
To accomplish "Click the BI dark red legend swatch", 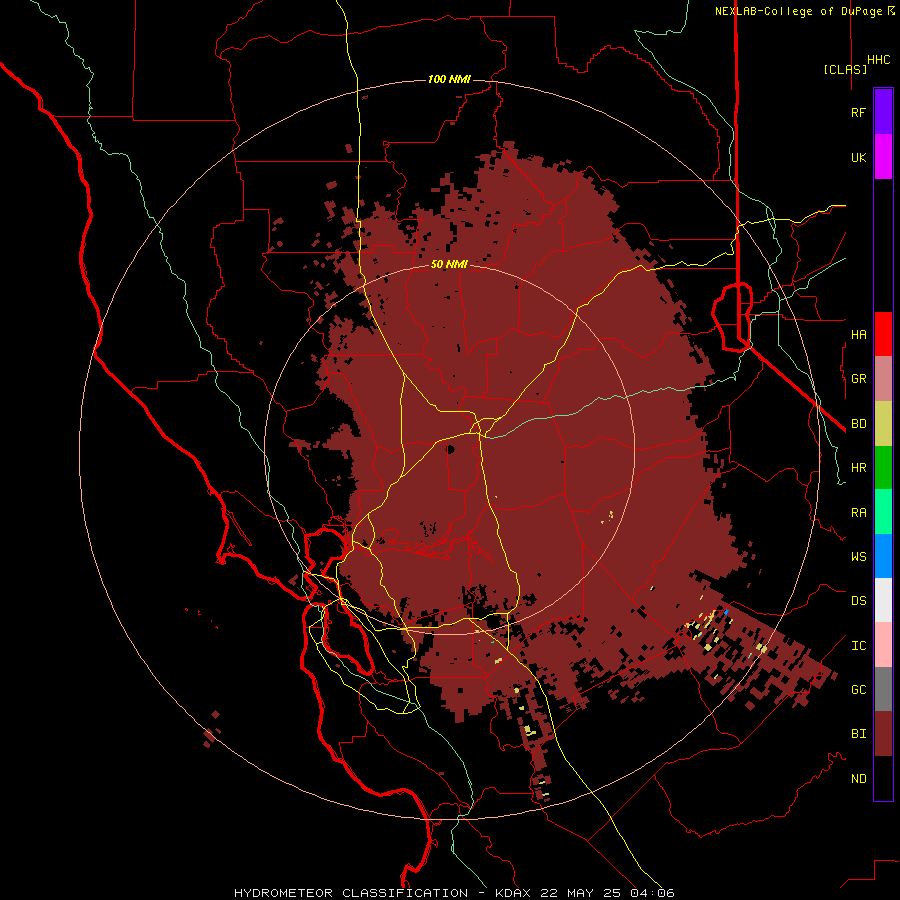I will pos(883,734).
